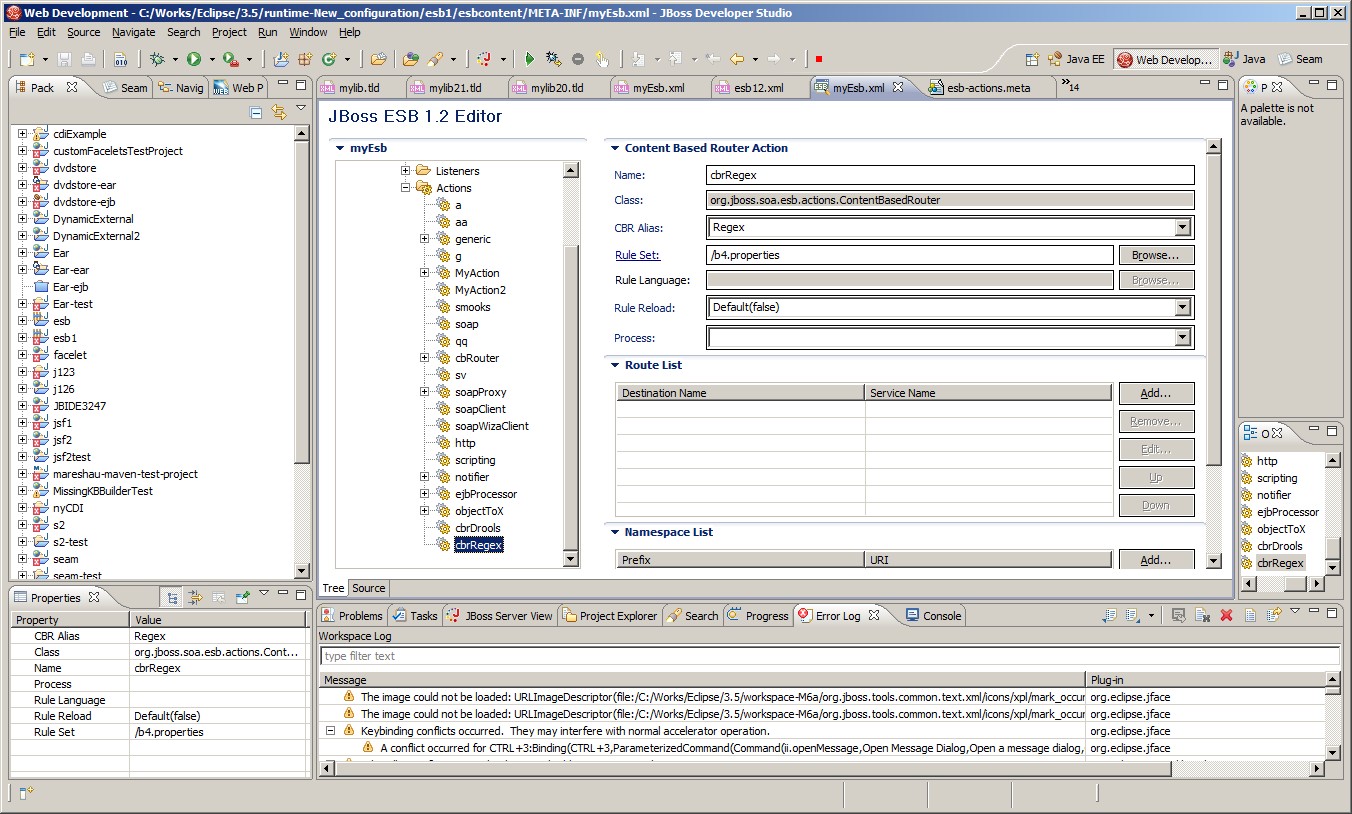The image size is (1352, 814).
Task: Click Collapse All icon in Package Explorer
Action: (x=256, y=112)
